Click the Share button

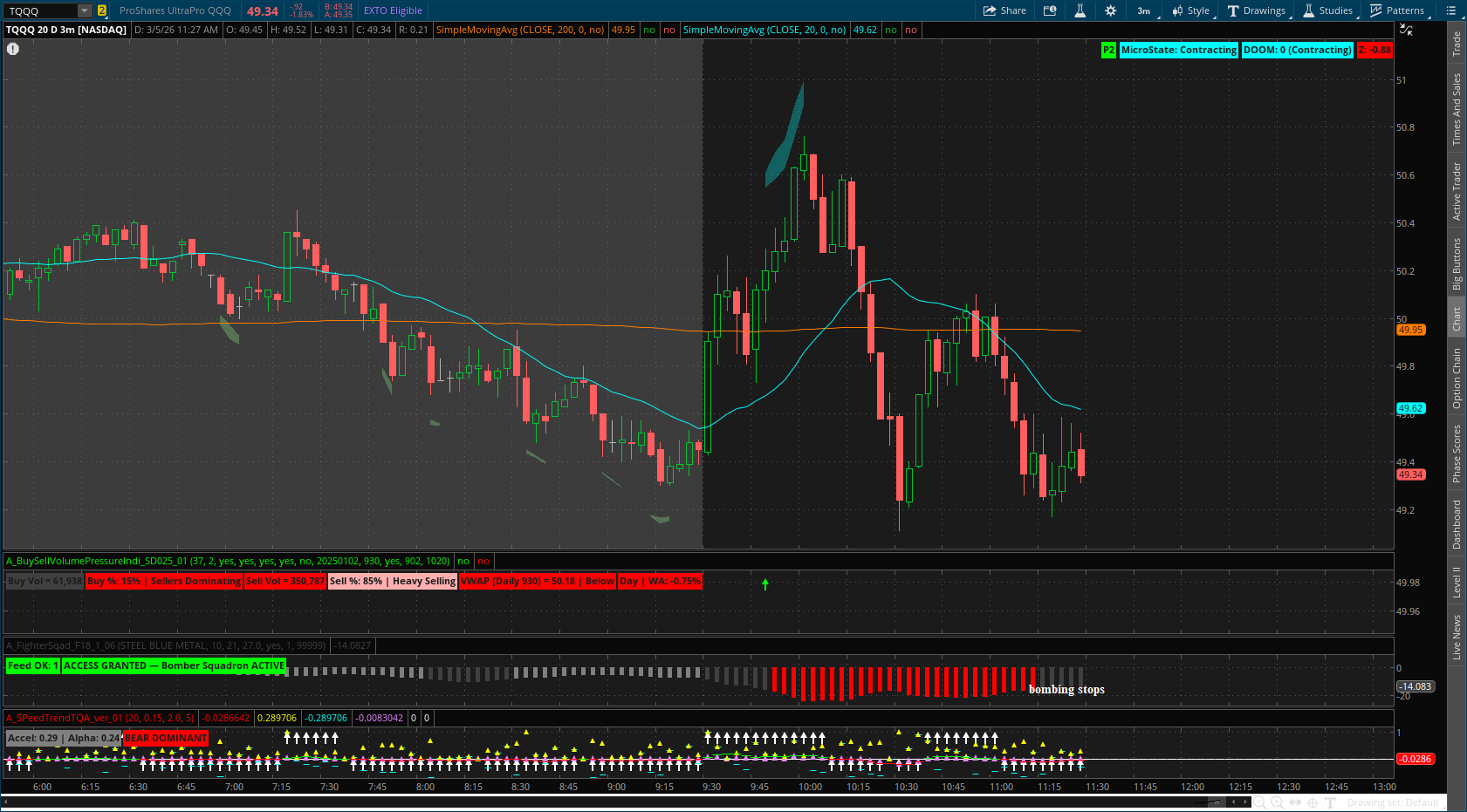tap(1004, 10)
